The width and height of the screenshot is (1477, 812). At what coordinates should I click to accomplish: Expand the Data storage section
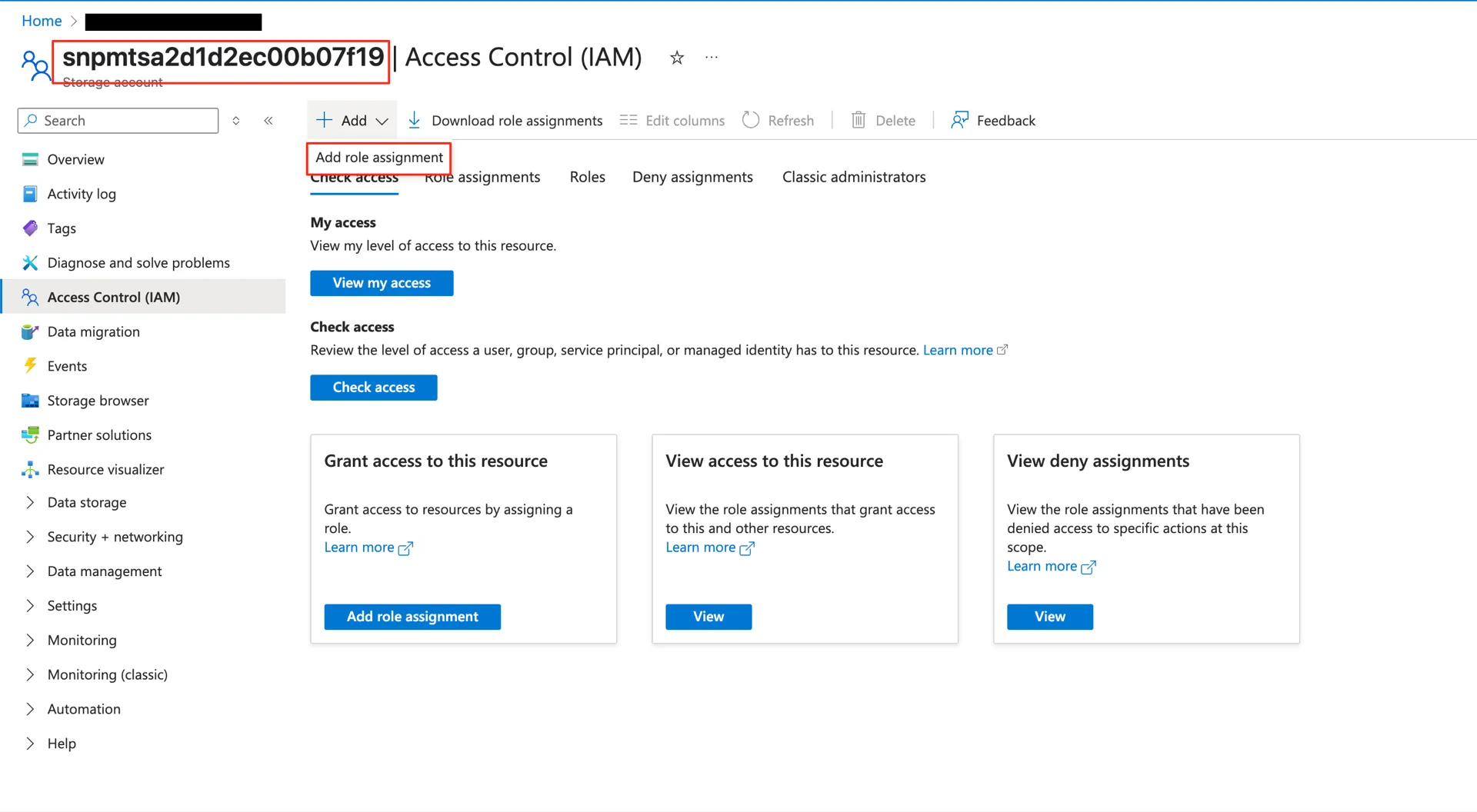30,502
